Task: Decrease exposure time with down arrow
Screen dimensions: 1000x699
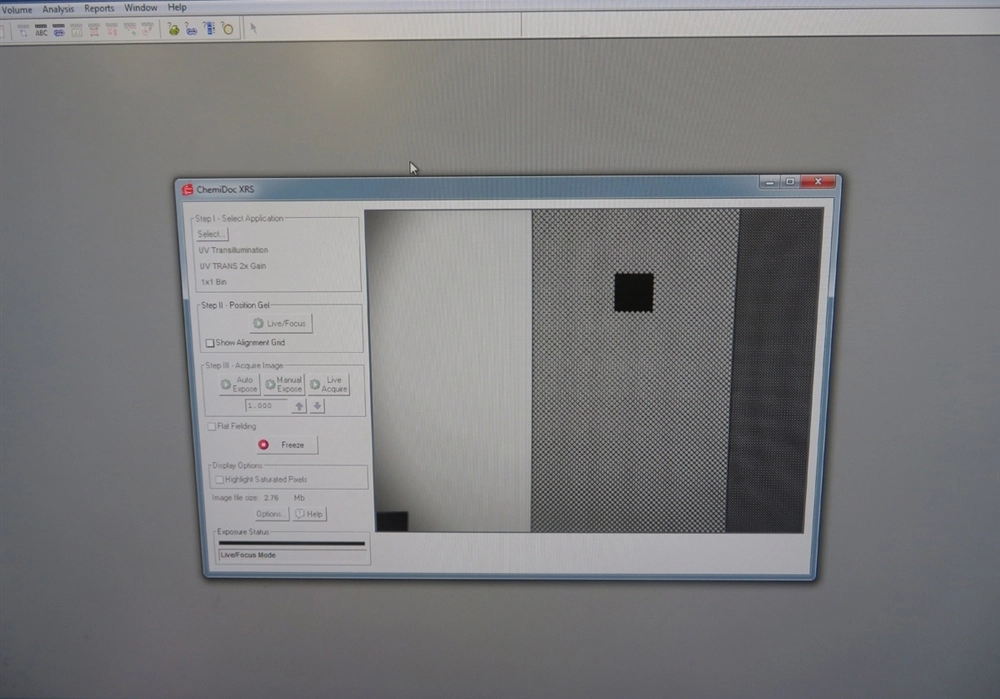Action: coord(317,407)
